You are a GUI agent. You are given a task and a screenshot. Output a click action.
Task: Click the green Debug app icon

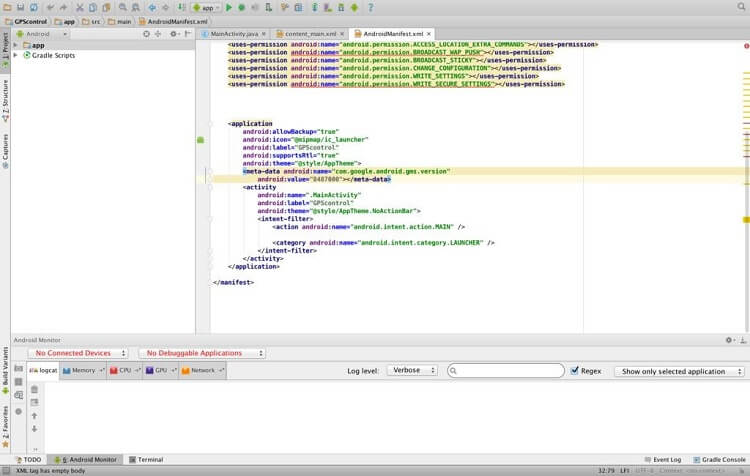[x=242, y=7]
